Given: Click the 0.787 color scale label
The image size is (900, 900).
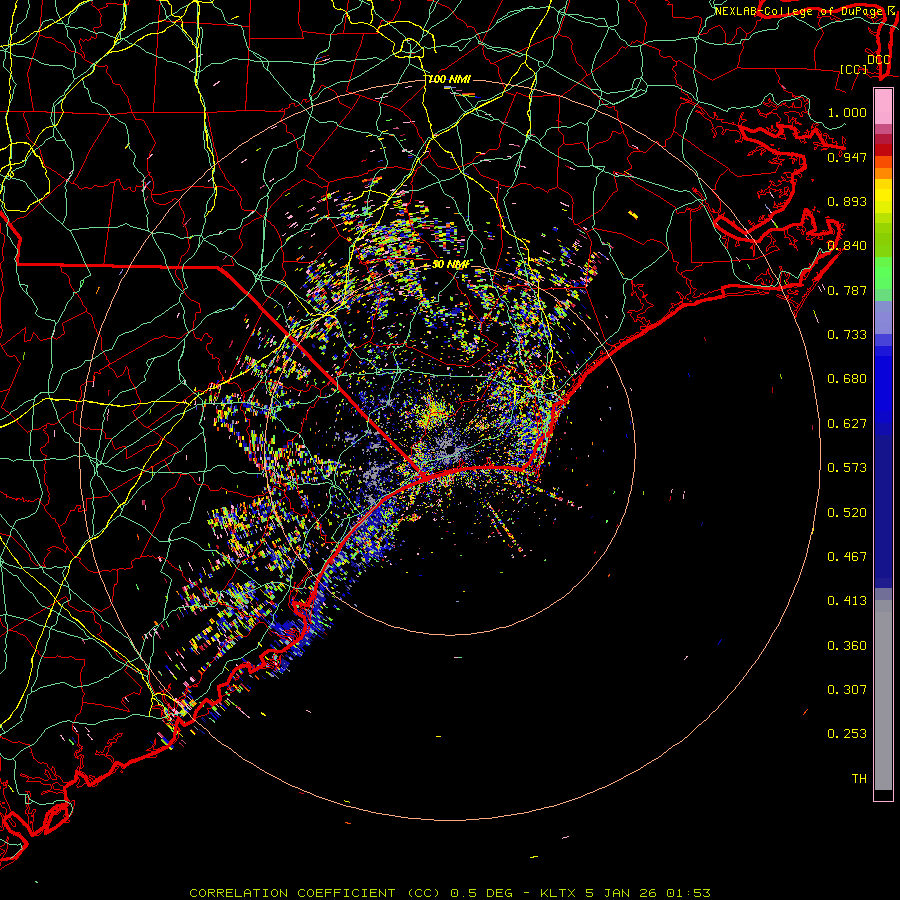Looking at the screenshot, I should point(847,290).
